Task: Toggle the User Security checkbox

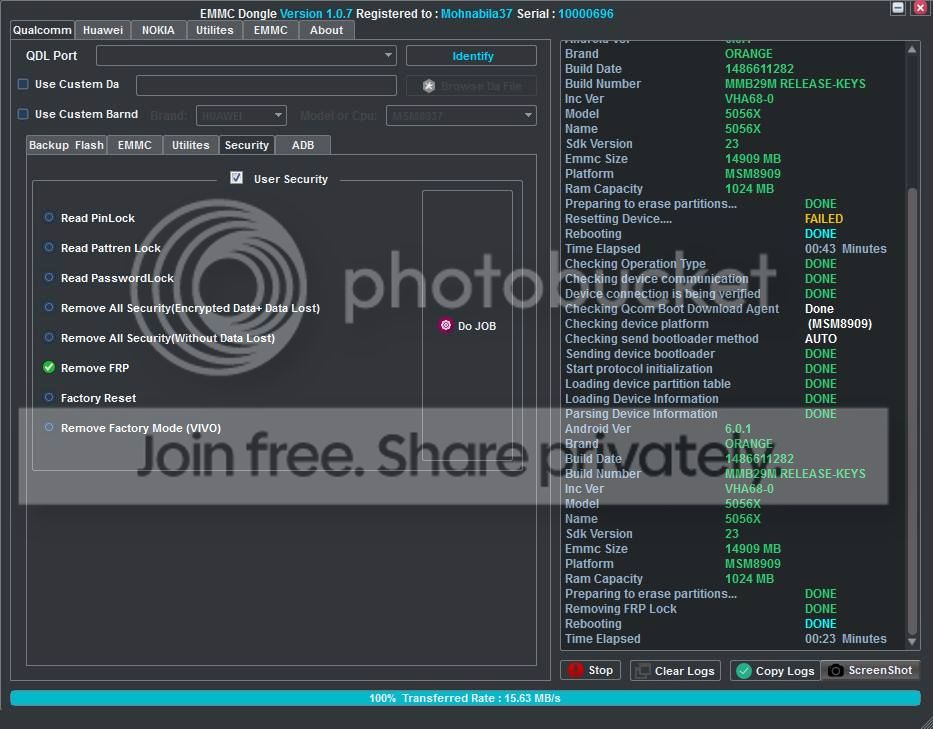Action: click(x=236, y=177)
